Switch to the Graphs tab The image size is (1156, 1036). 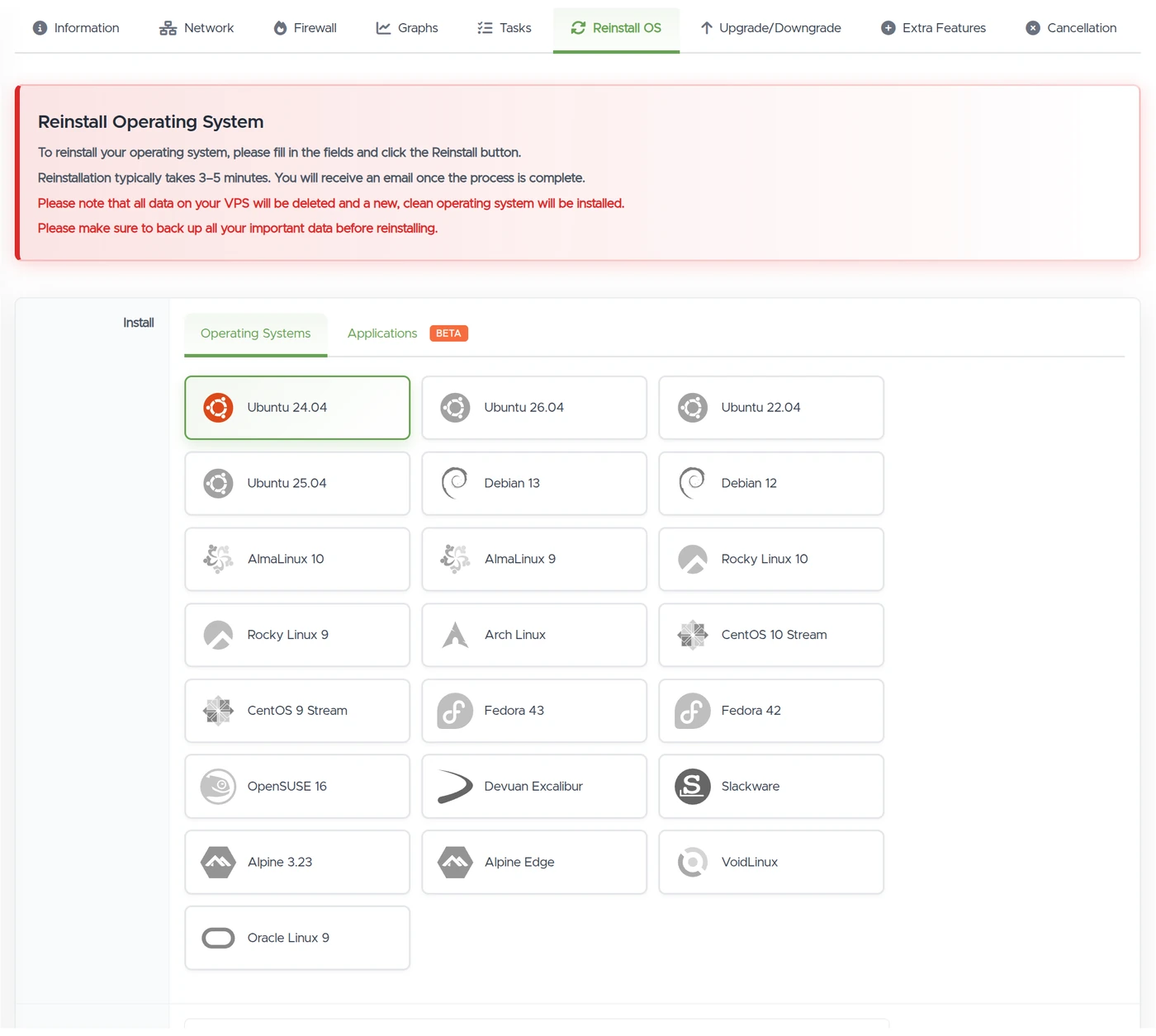coord(407,28)
